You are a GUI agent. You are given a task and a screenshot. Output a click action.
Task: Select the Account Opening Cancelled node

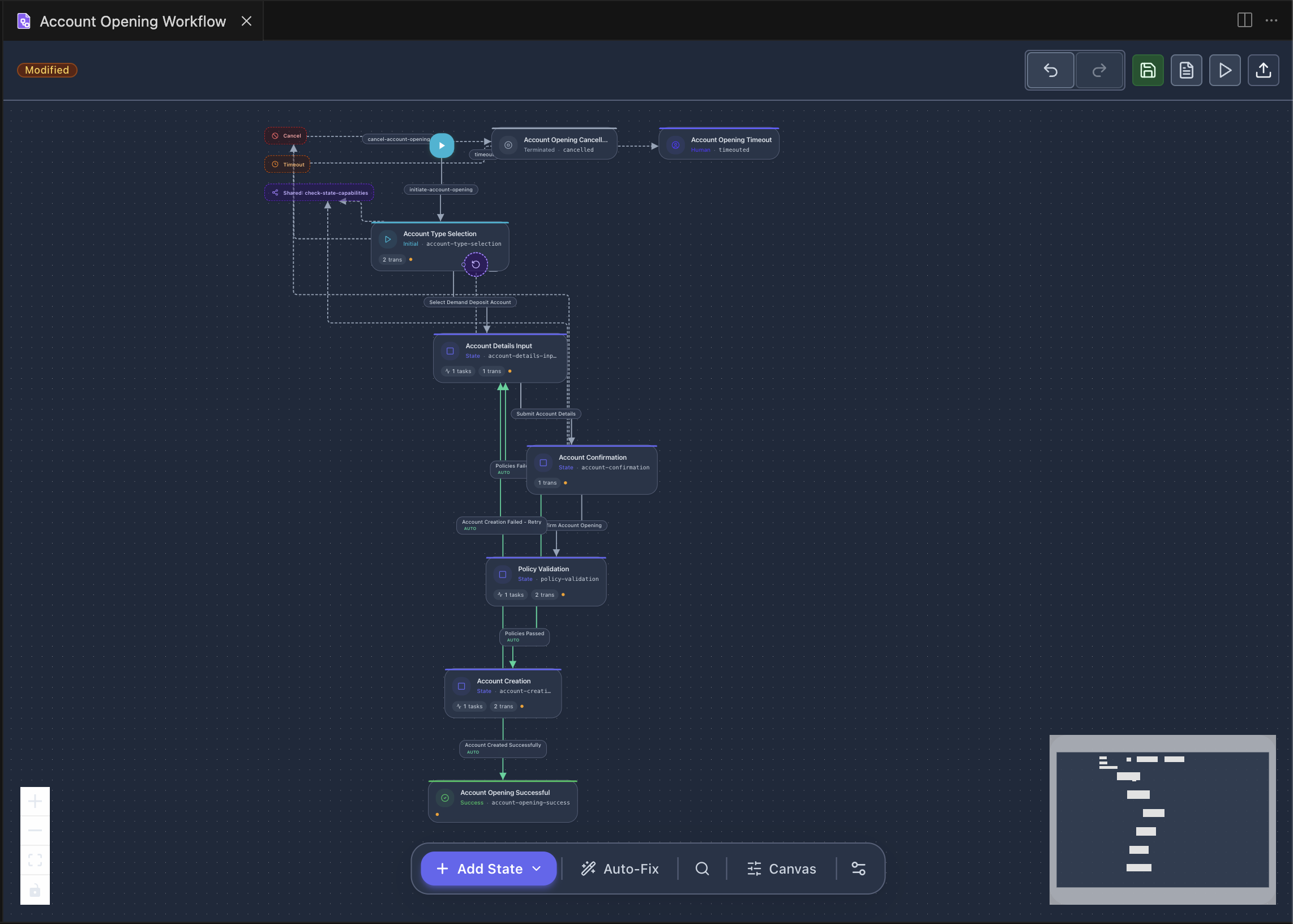pyautogui.click(x=554, y=144)
